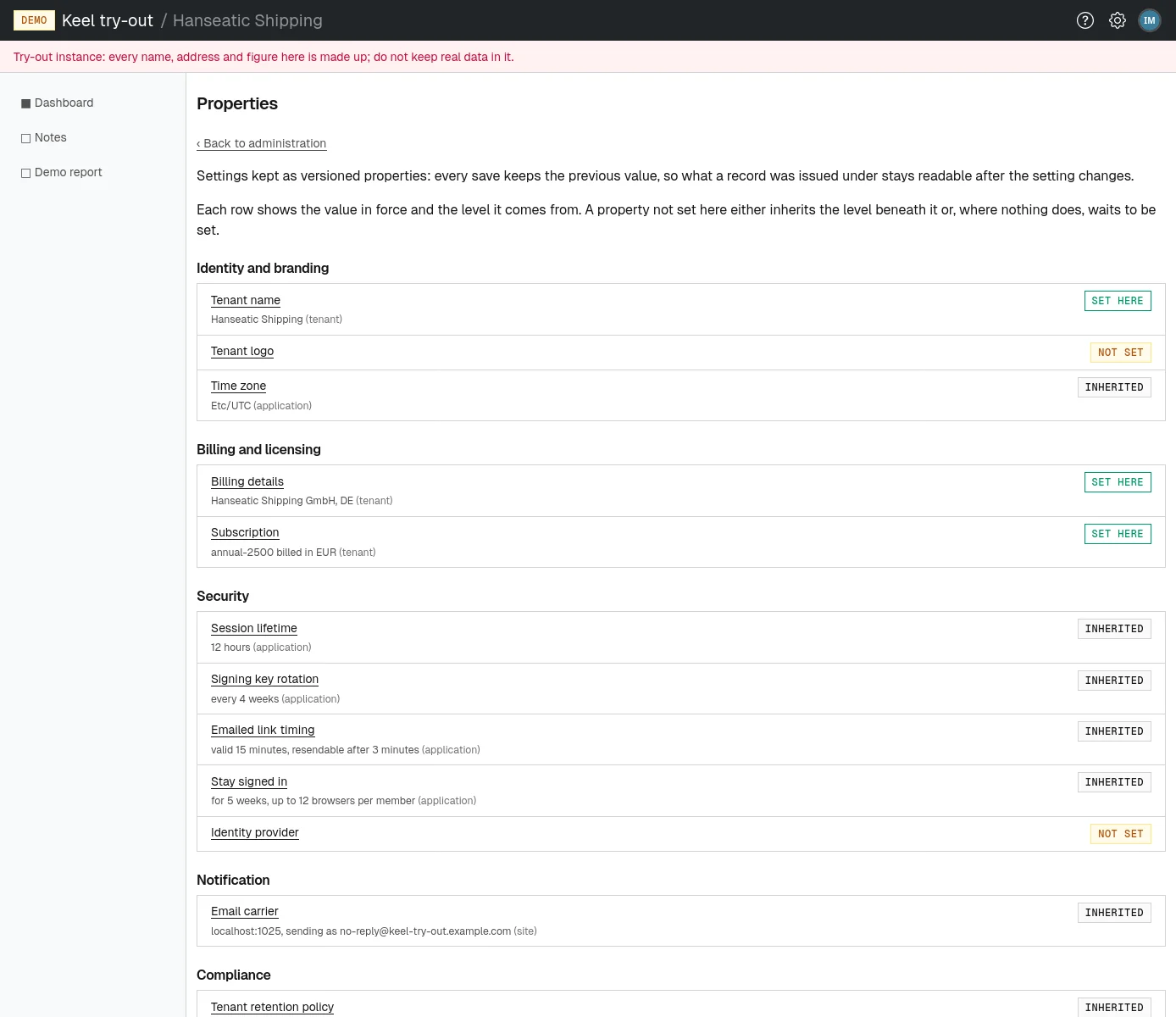Click INHERITED badge on Signing key rotation row
This screenshot has height=1017, width=1176.
pyautogui.click(x=1114, y=681)
